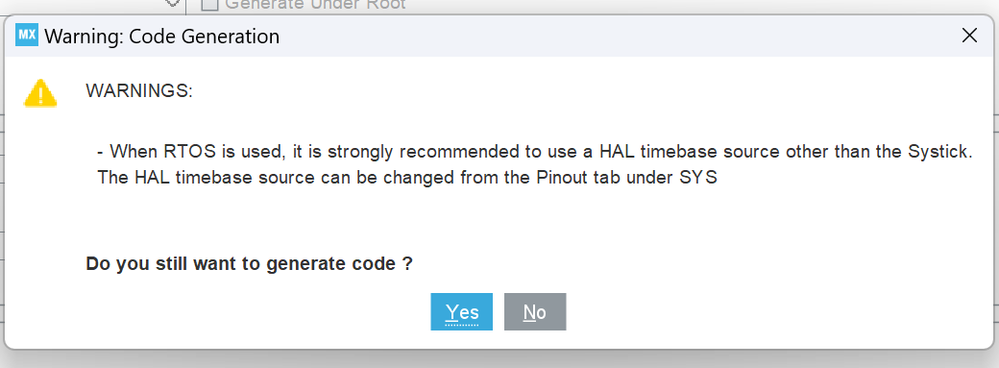
Task: Click the blue MX application icon
Action: click(27, 35)
